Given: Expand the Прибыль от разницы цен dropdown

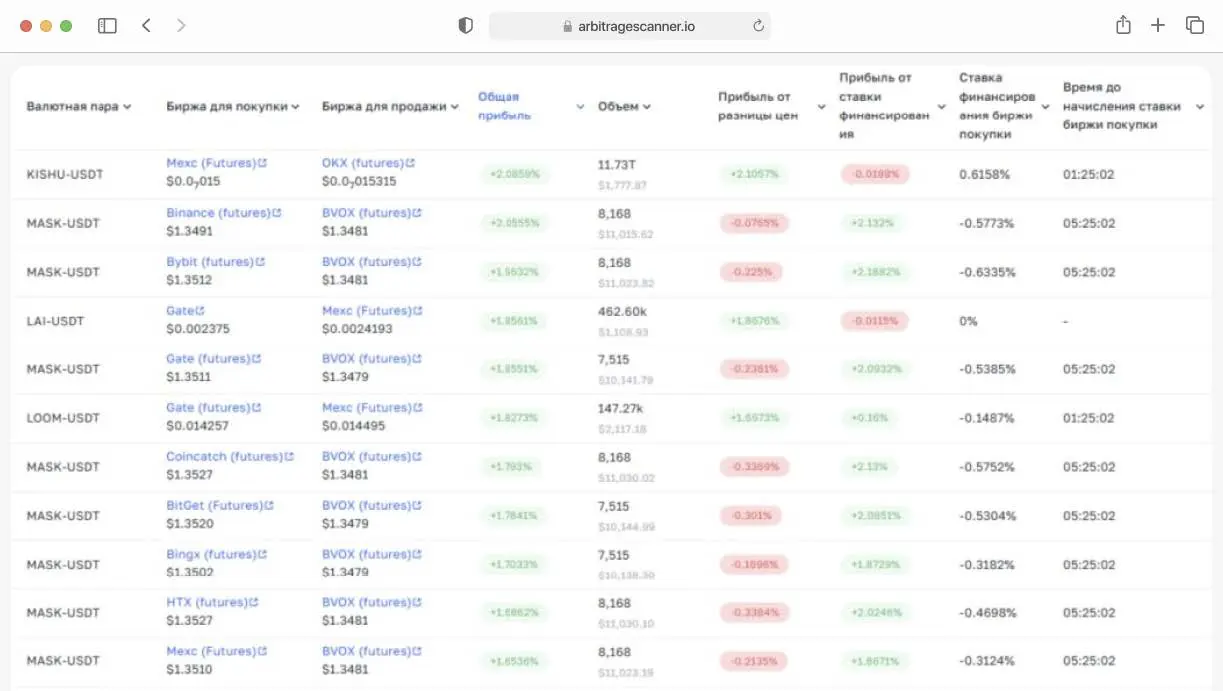Looking at the screenshot, I should pos(822,107).
